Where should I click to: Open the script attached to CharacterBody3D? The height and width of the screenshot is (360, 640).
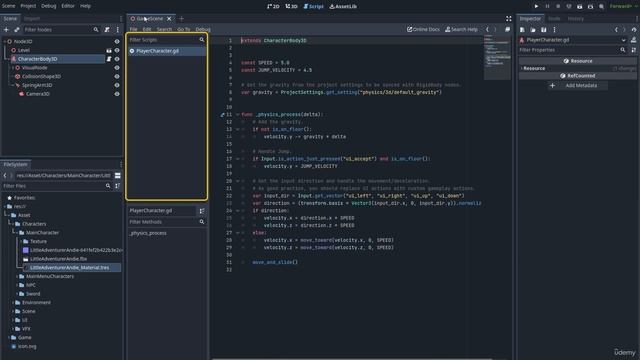(x=109, y=59)
